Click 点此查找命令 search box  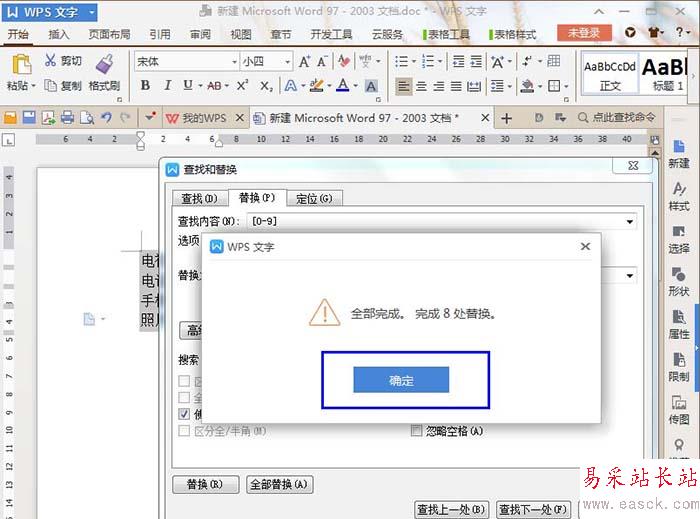(x=616, y=117)
